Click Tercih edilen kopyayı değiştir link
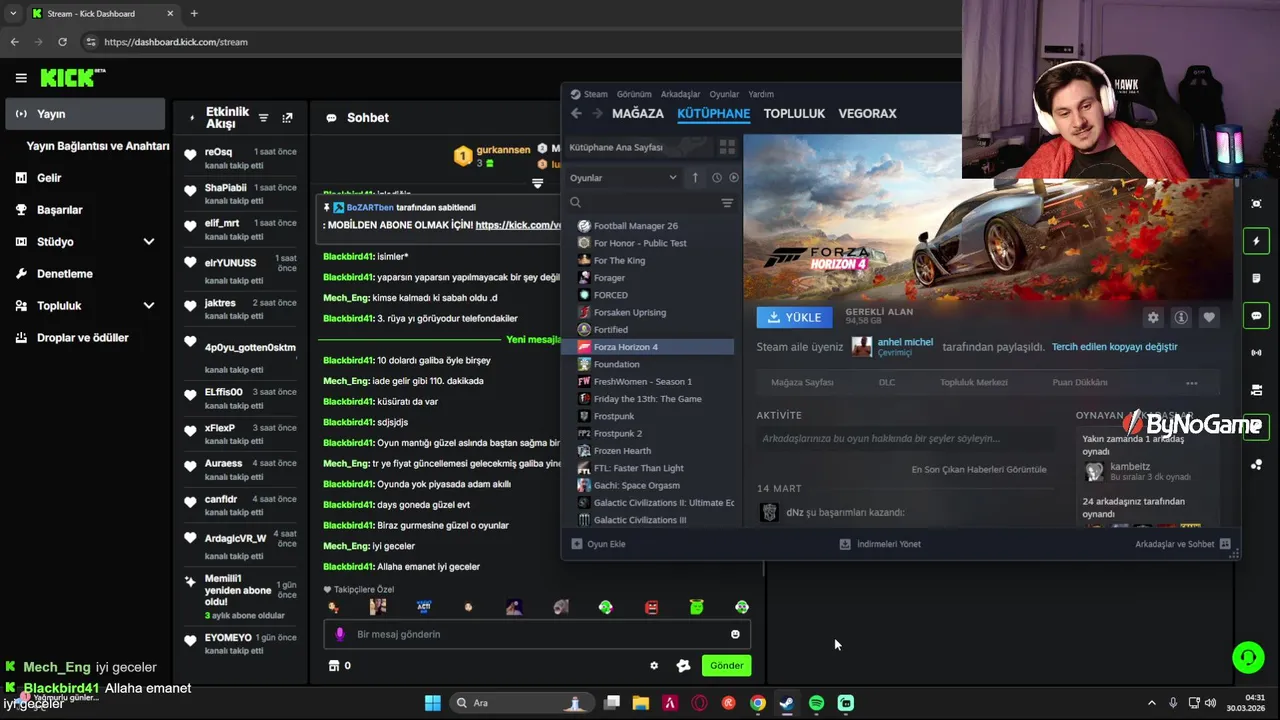 coord(1114,347)
